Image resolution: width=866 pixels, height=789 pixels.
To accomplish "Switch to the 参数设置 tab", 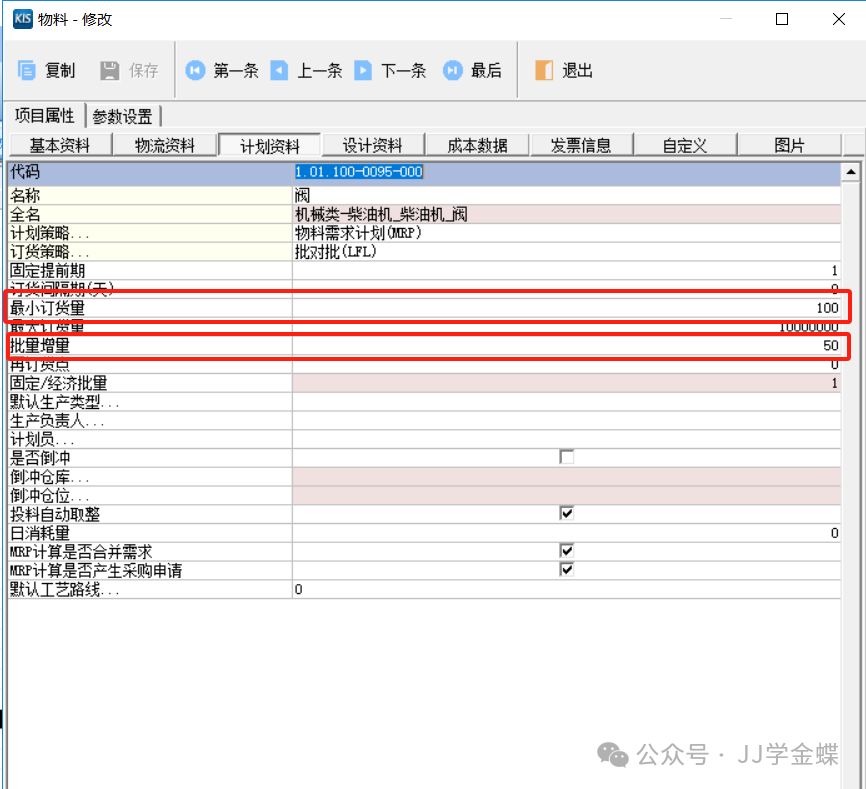I will click(122, 117).
